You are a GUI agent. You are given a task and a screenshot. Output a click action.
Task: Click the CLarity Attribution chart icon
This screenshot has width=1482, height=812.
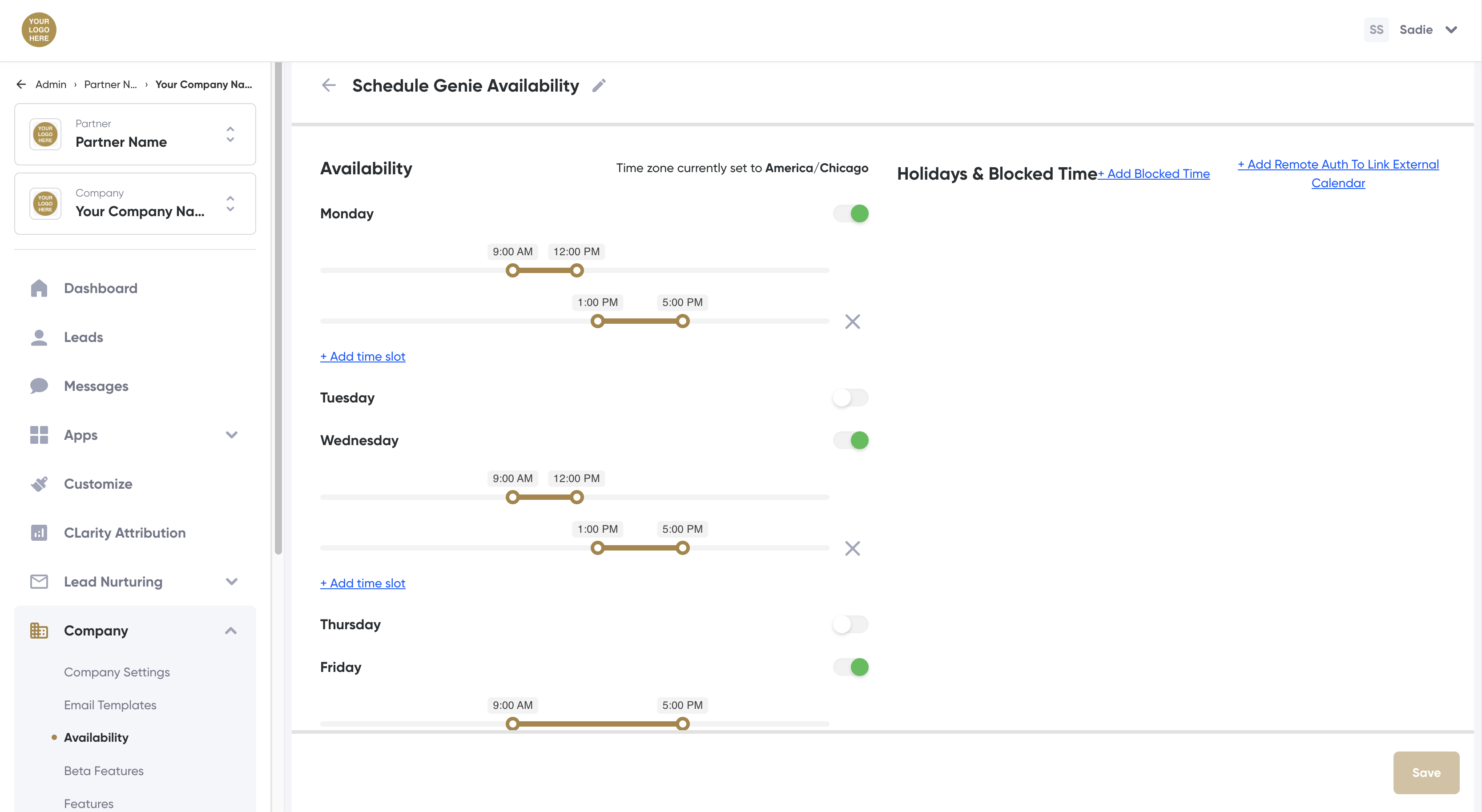click(39, 533)
